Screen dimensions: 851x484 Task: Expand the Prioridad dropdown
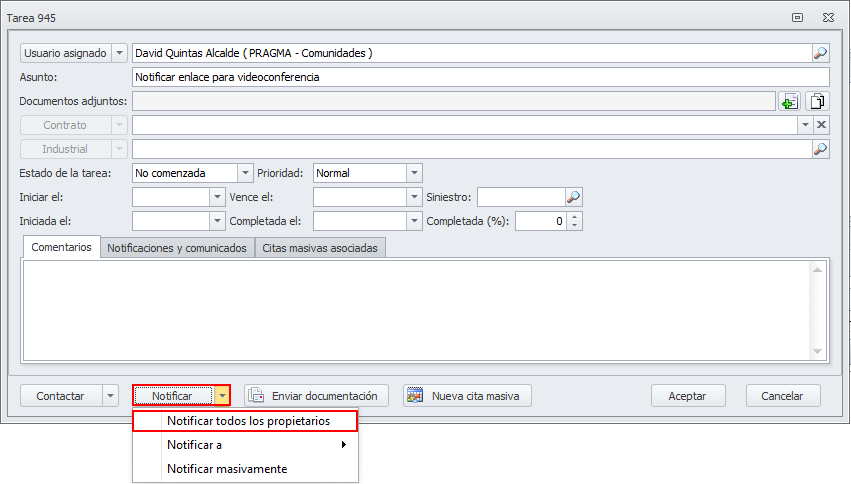(414, 173)
